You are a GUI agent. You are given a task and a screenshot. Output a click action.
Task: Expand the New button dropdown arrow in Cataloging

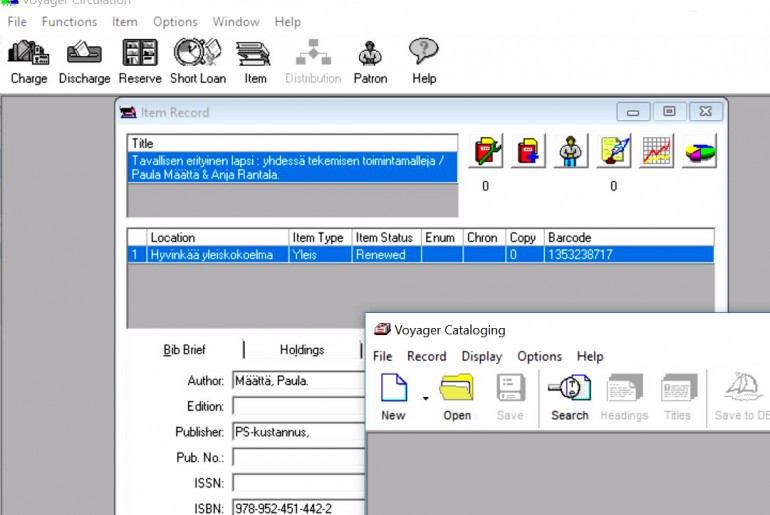tap(425, 398)
